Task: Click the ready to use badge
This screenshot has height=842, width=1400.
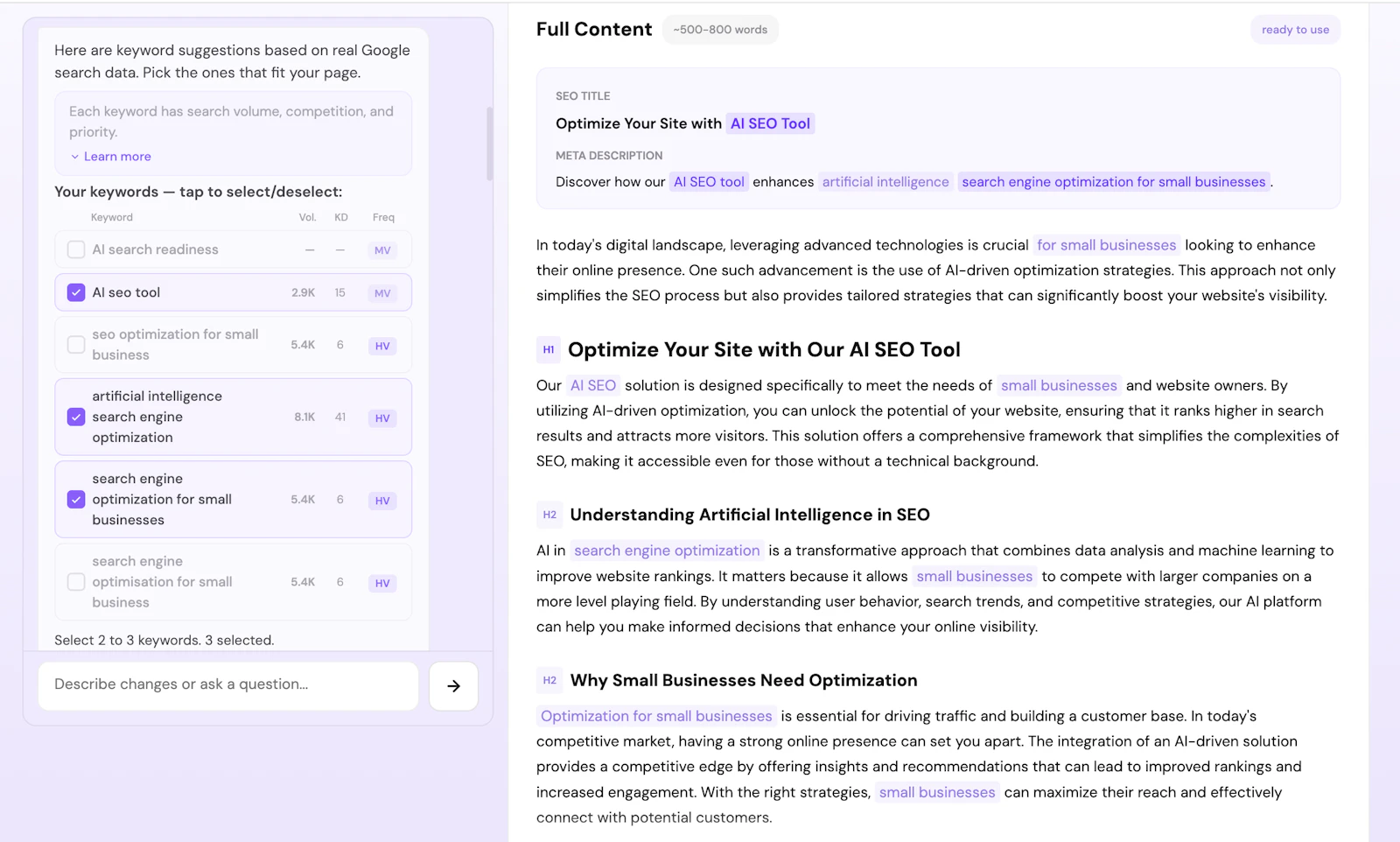Action: (x=1295, y=30)
